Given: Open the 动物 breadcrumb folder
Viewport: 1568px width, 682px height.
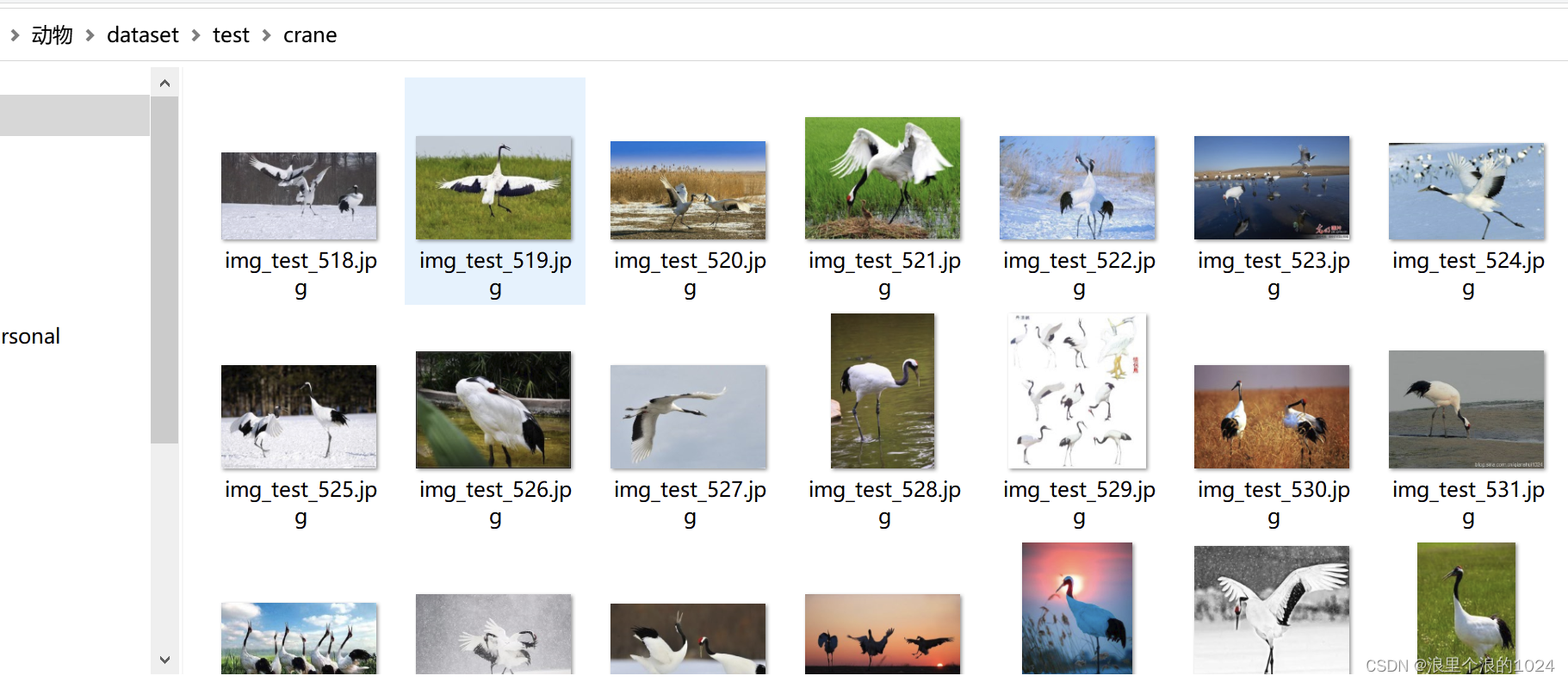Looking at the screenshot, I should tap(52, 35).
